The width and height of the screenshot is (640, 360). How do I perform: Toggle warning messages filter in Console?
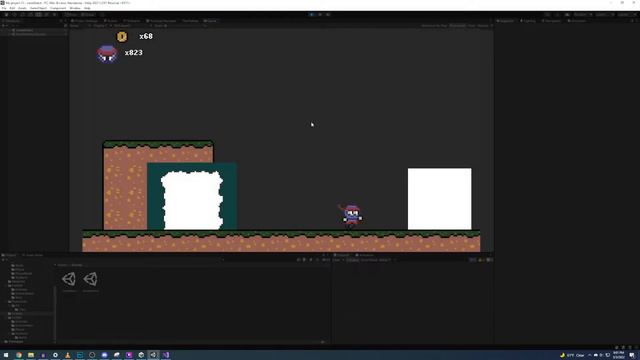point(481,260)
